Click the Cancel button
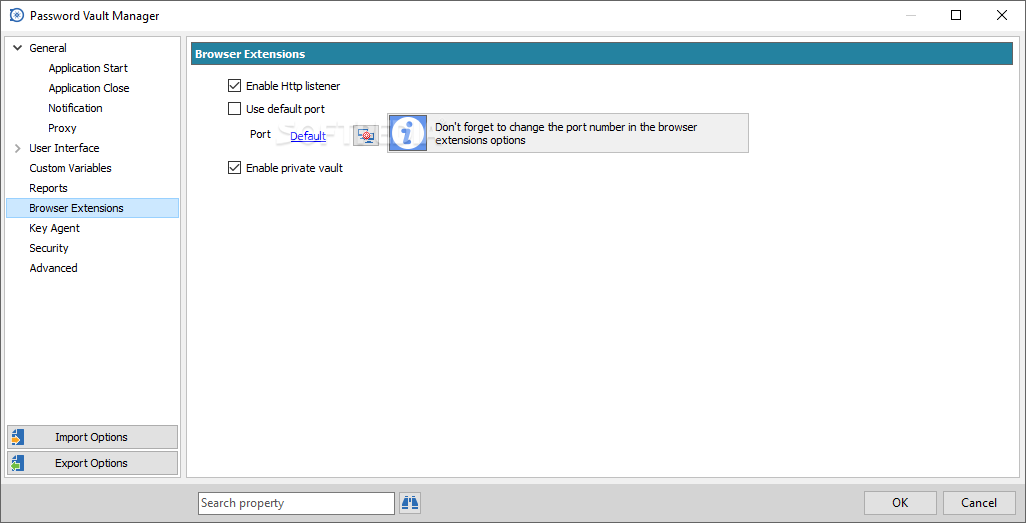This screenshot has width=1026, height=523. click(979, 503)
